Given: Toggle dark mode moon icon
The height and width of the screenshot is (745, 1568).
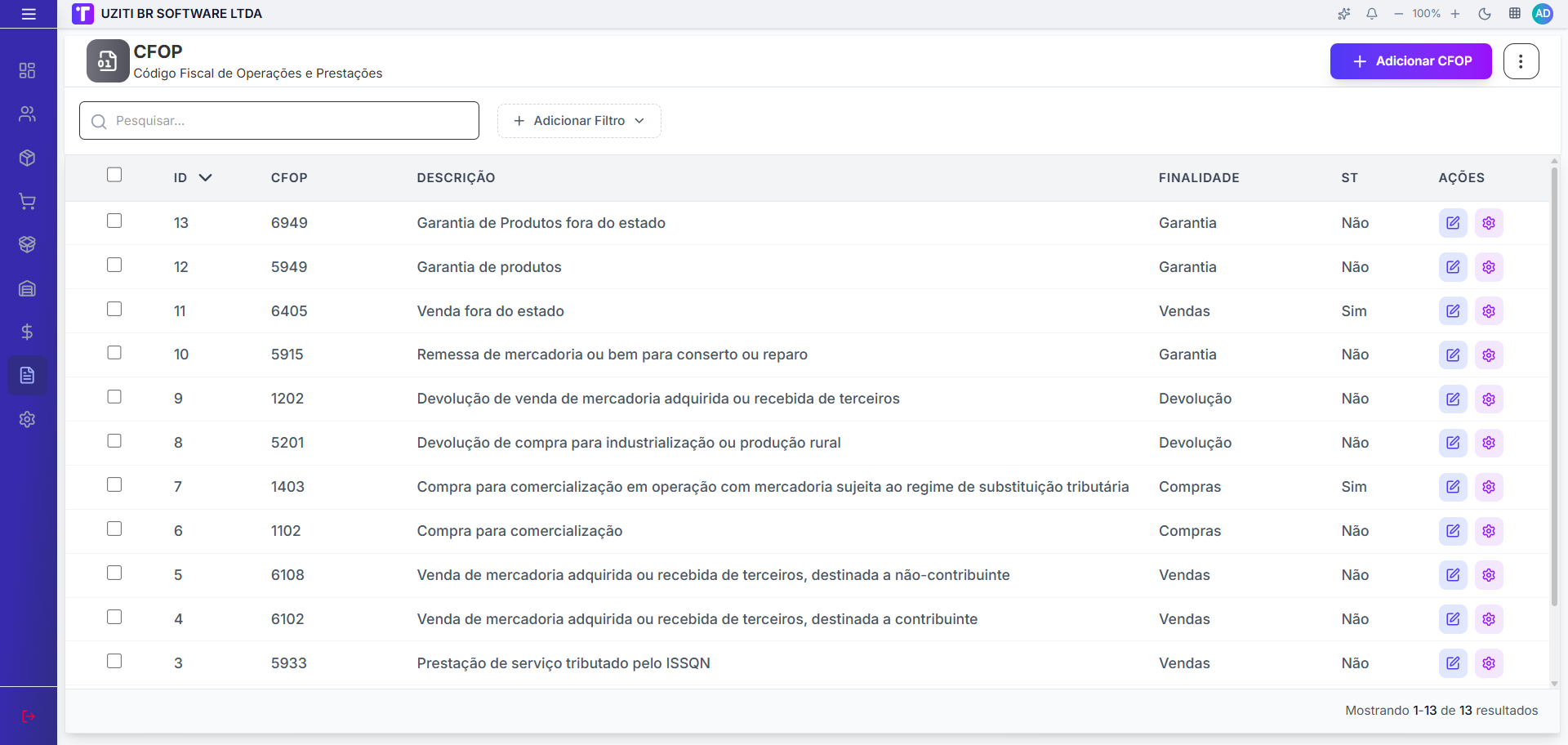Looking at the screenshot, I should coord(1485,14).
